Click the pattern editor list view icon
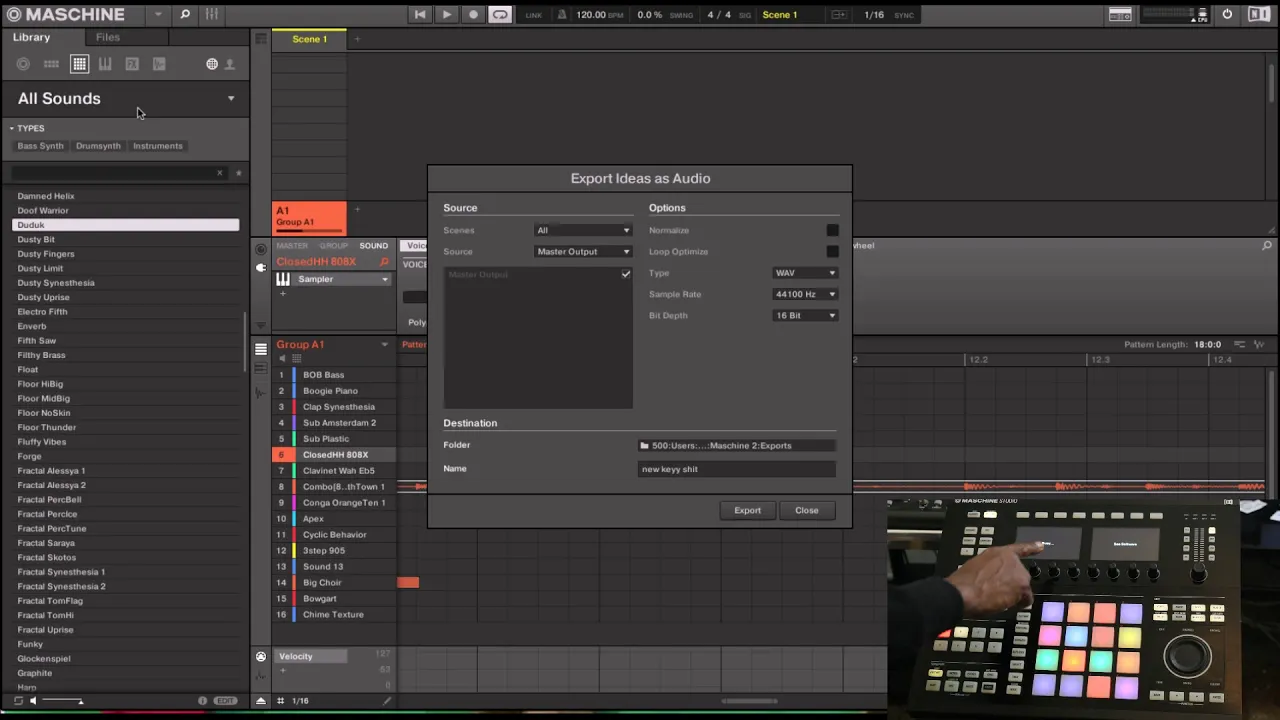The image size is (1280, 720). tap(261, 349)
